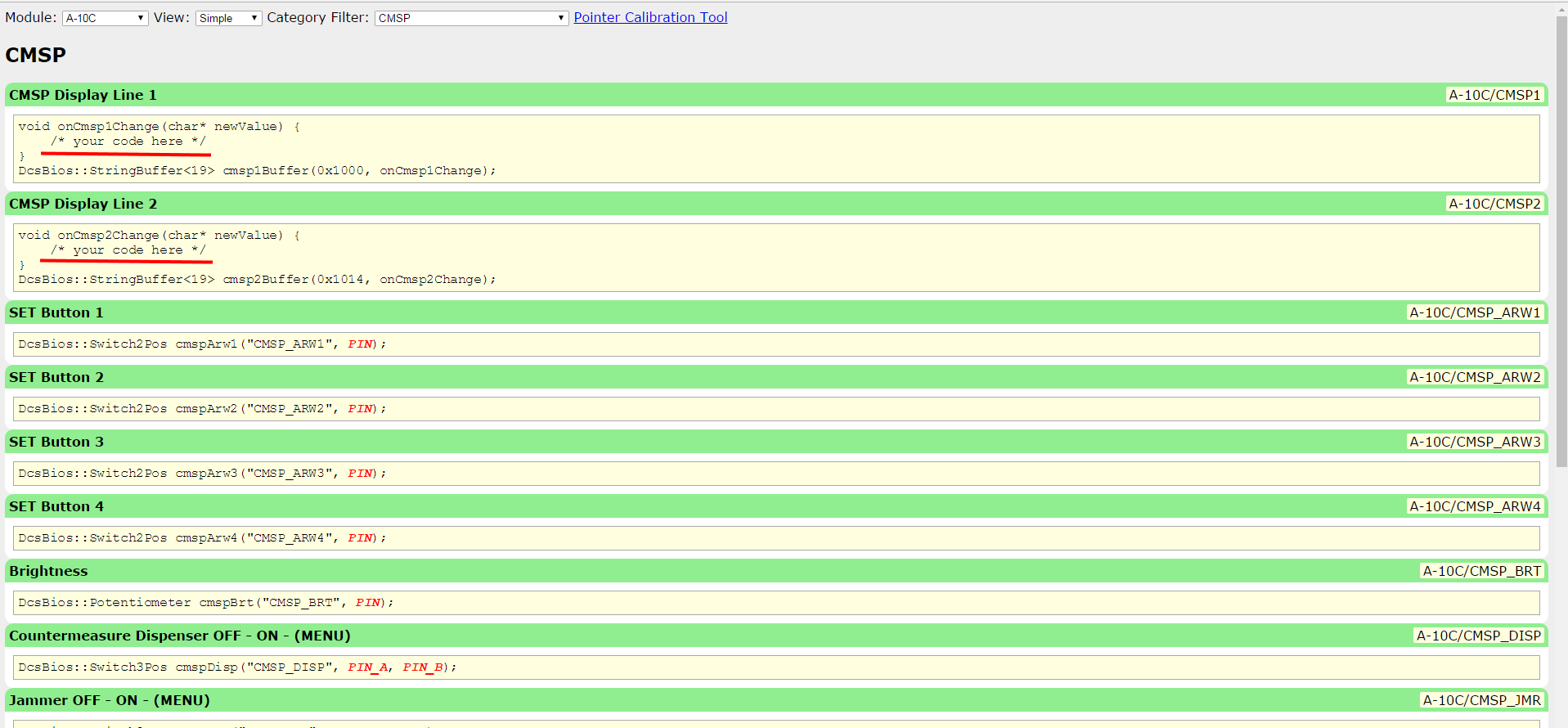1568x728 pixels.
Task: Click the onCmsp2Change function declaration line
Action: (x=159, y=235)
